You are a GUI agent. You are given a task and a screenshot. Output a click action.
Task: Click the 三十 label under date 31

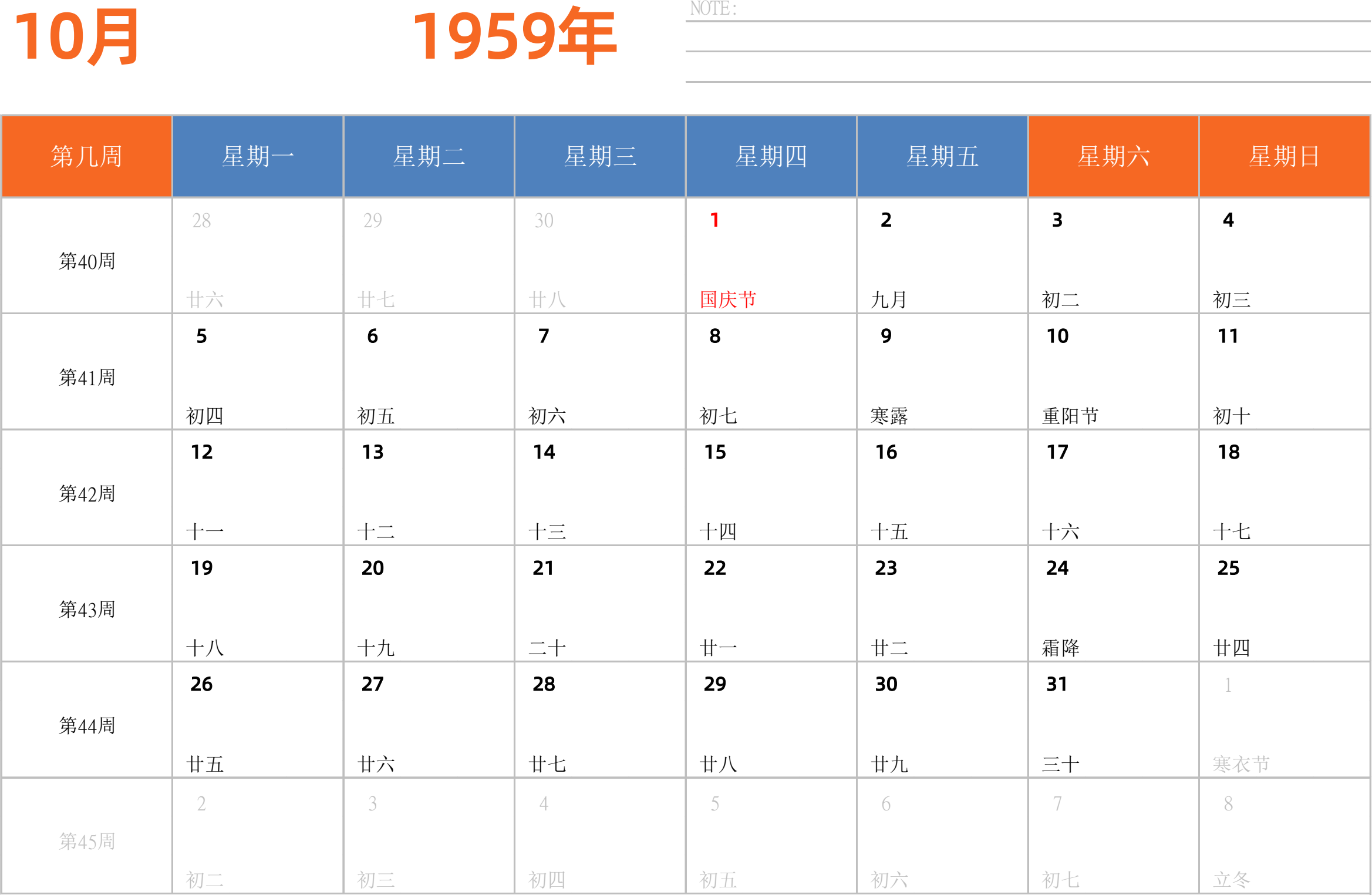[x=1060, y=764]
